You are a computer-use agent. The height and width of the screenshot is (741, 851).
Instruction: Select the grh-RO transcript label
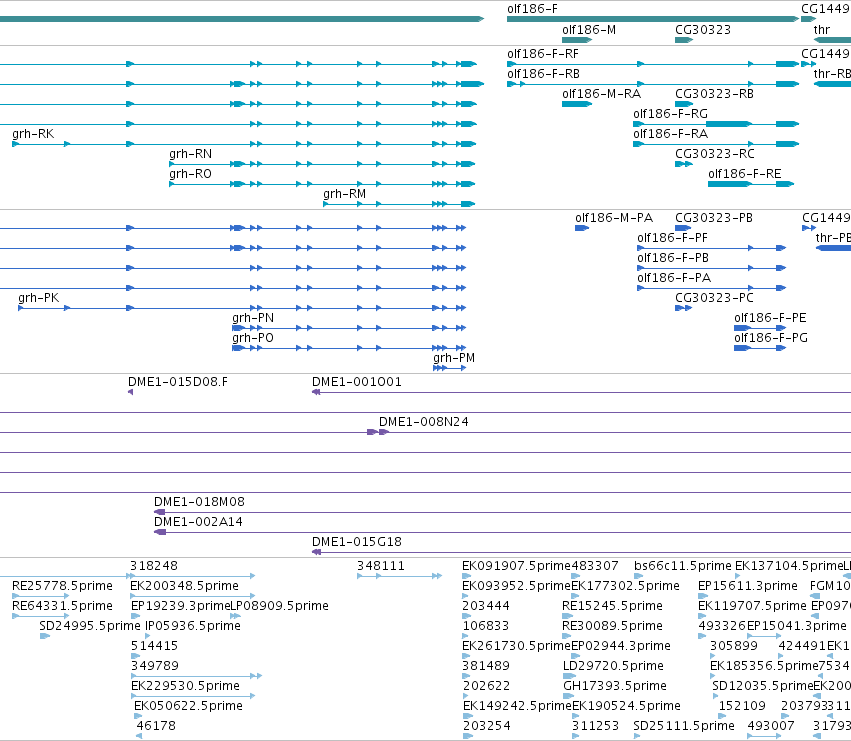(x=190, y=174)
